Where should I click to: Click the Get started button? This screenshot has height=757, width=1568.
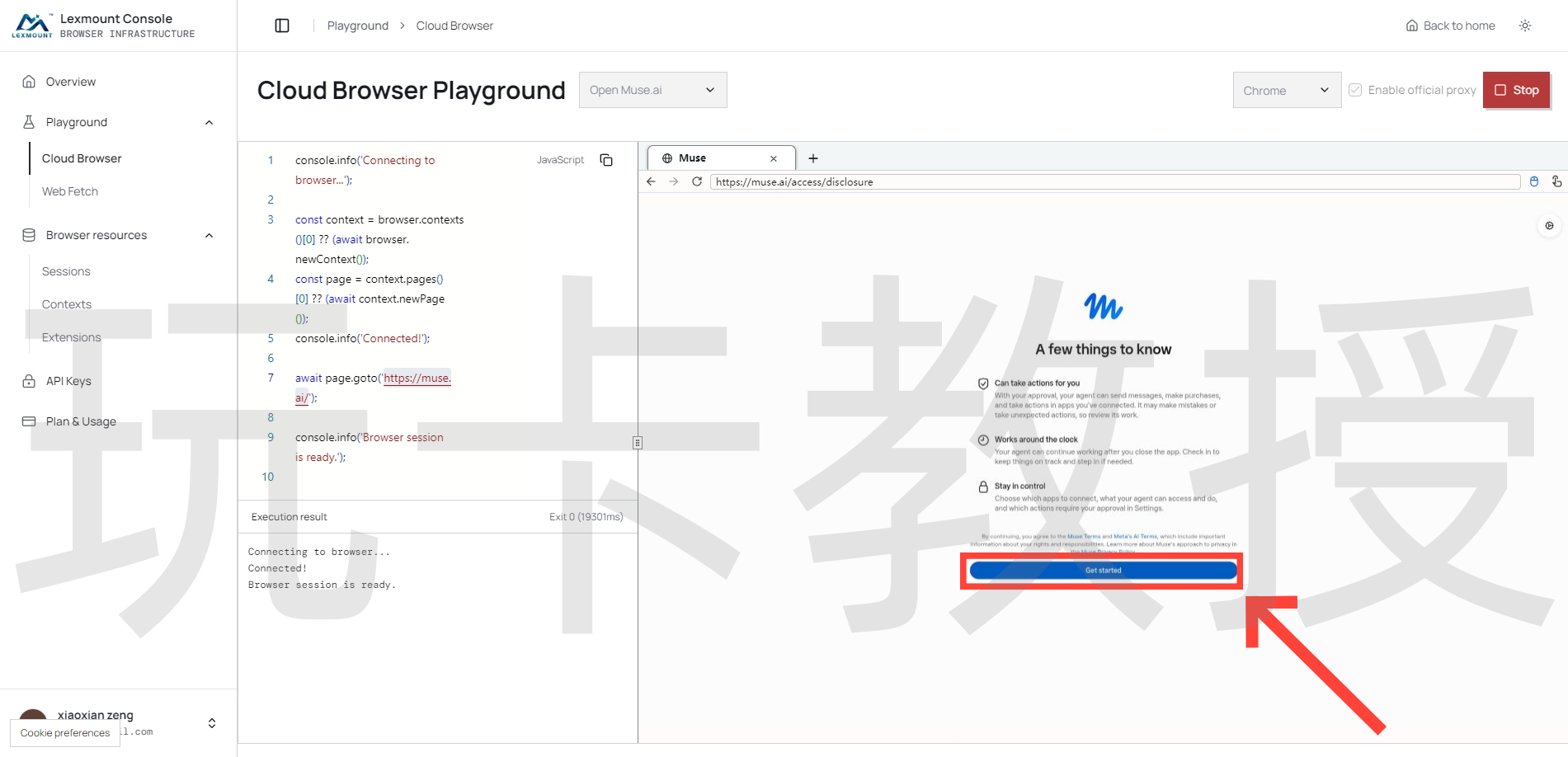pyautogui.click(x=1103, y=571)
